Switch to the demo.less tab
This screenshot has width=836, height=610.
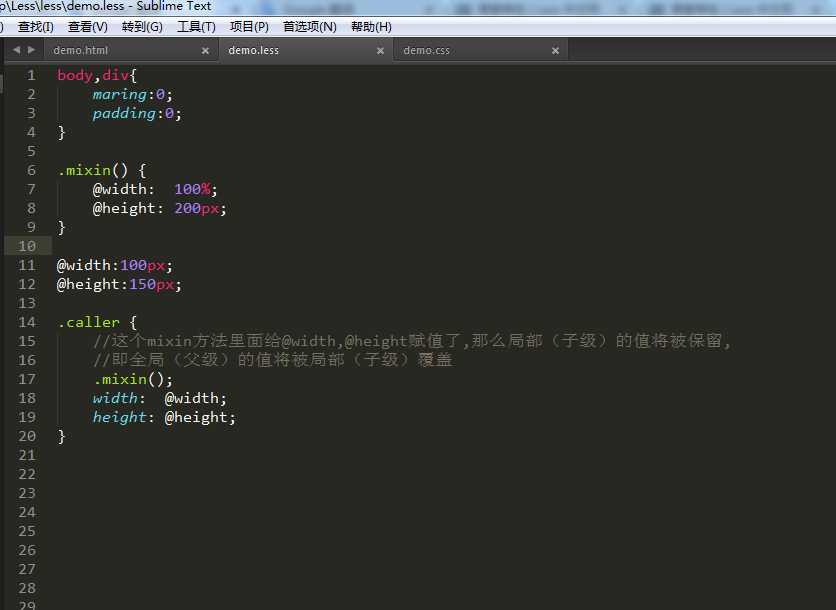click(x=306, y=50)
